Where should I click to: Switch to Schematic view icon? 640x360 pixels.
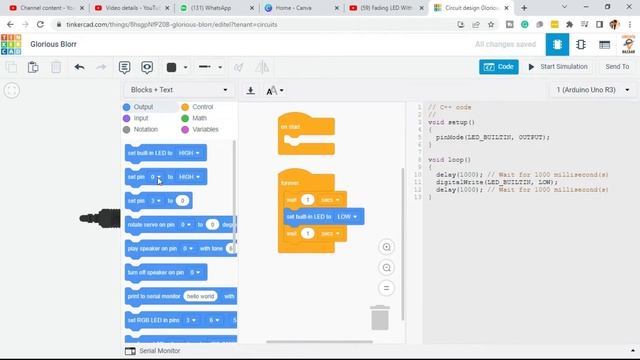pos(581,44)
